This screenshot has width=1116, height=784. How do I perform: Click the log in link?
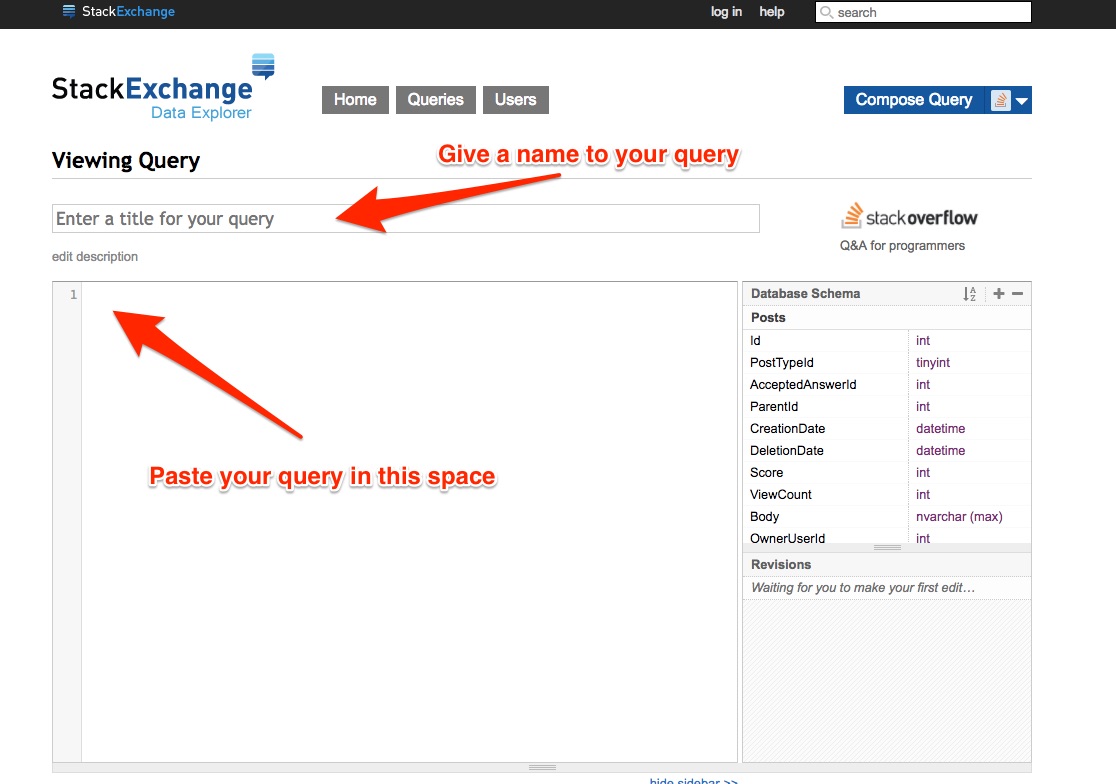(x=726, y=11)
